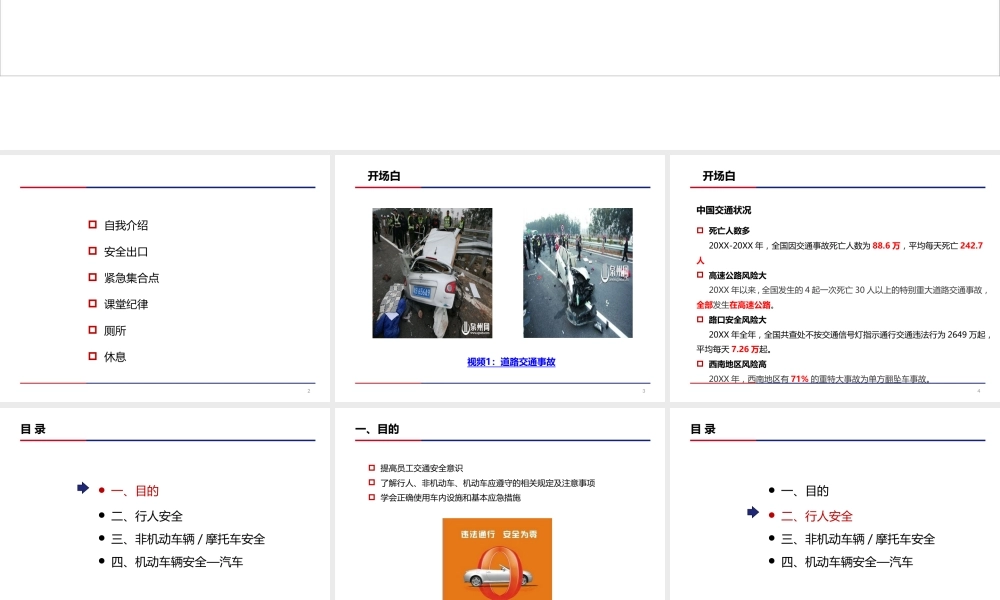The image size is (1000, 600).
Task: Click the red 242.7 figure
Action: click(x=971, y=245)
